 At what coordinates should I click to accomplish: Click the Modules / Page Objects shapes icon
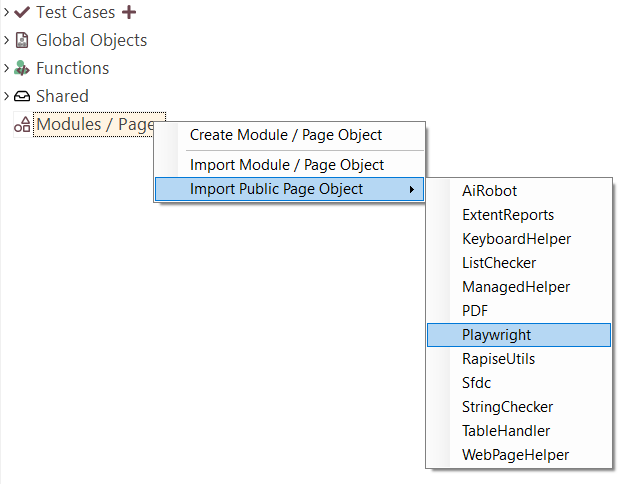22,125
